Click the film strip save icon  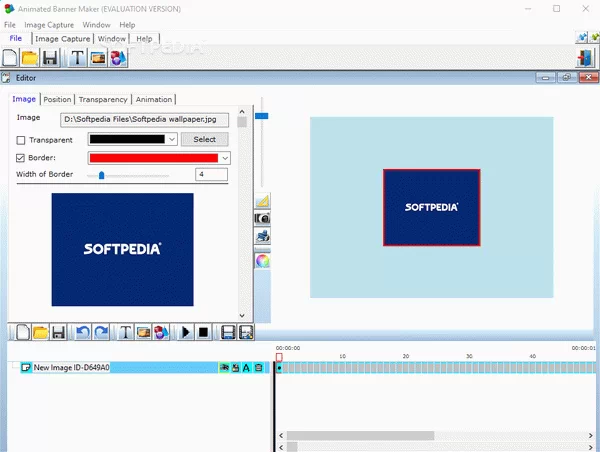coord(228,332)
